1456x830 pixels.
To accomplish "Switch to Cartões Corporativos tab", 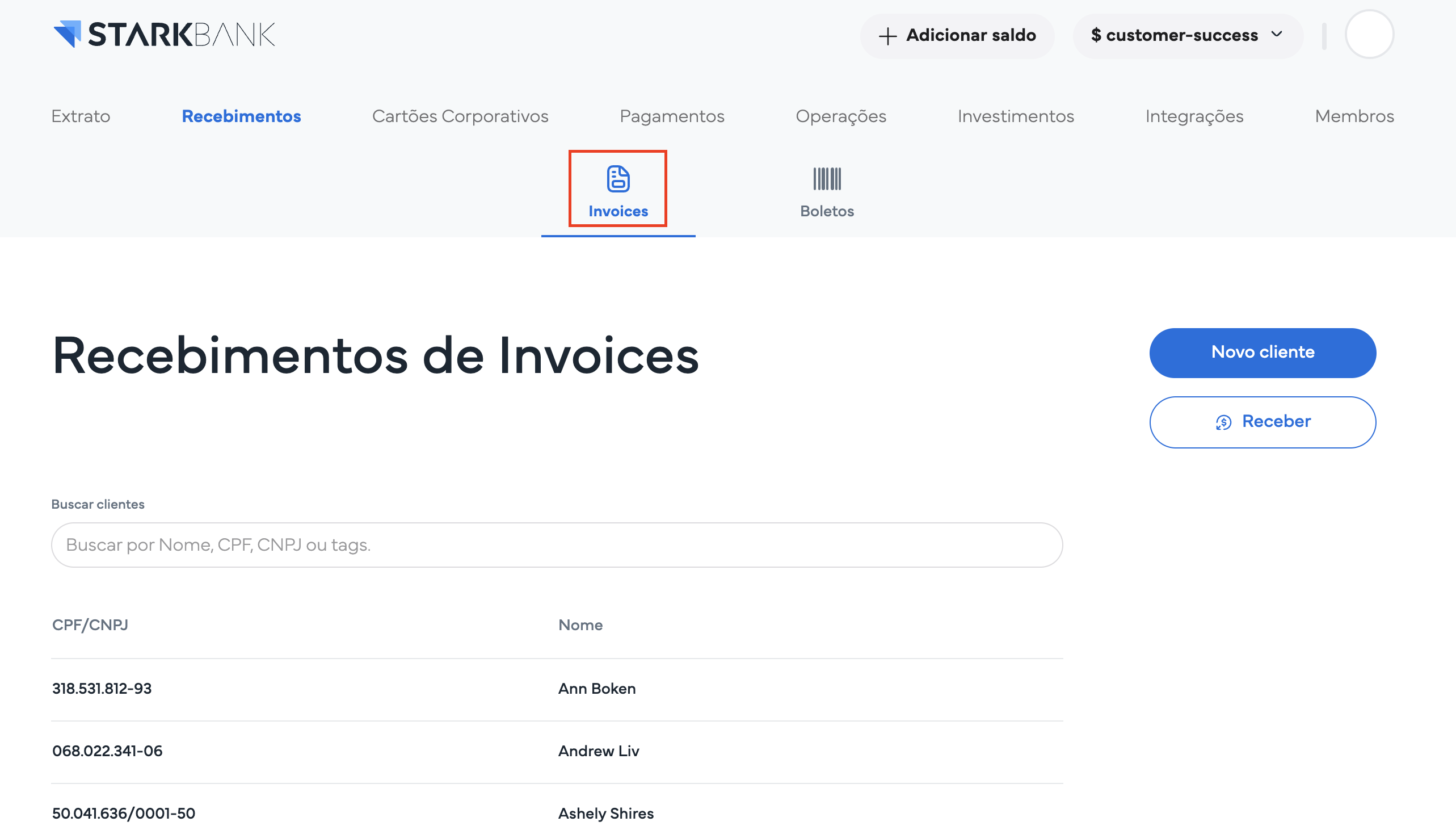I will 460,116.
